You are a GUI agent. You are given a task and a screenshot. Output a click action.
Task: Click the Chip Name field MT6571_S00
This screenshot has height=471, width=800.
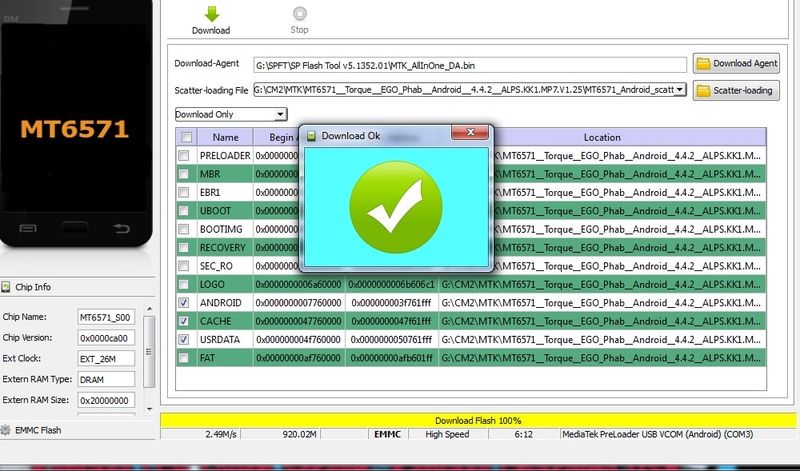(x=106, y=317)
